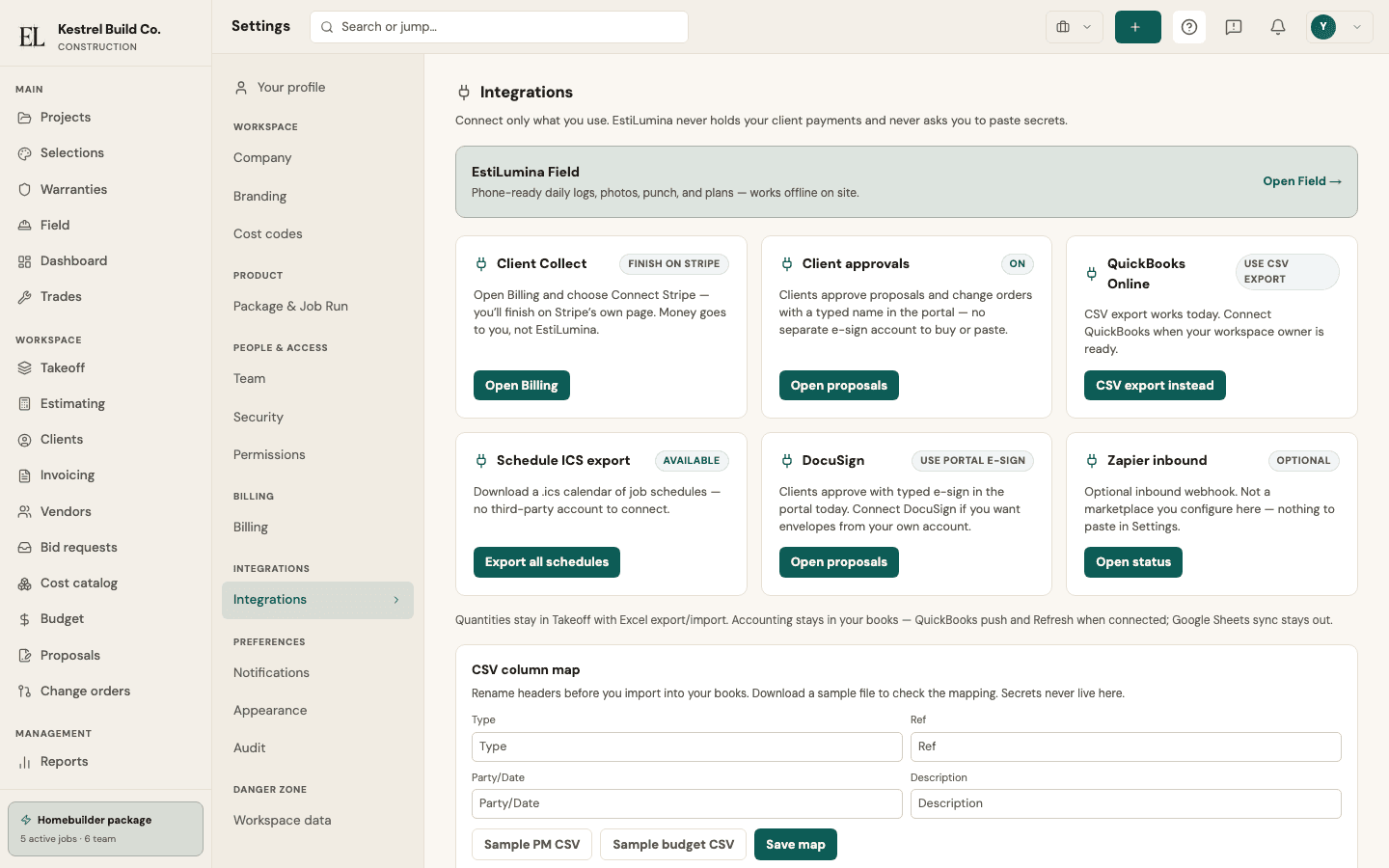Click the Kestrel Build Co. logo
The width and height of the screenshot is (1389, 868).
(32, 37)
